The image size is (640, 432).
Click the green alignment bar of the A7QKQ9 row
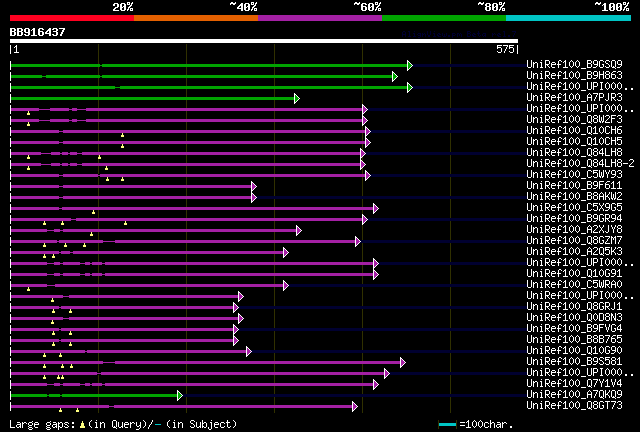coord(94,395)
